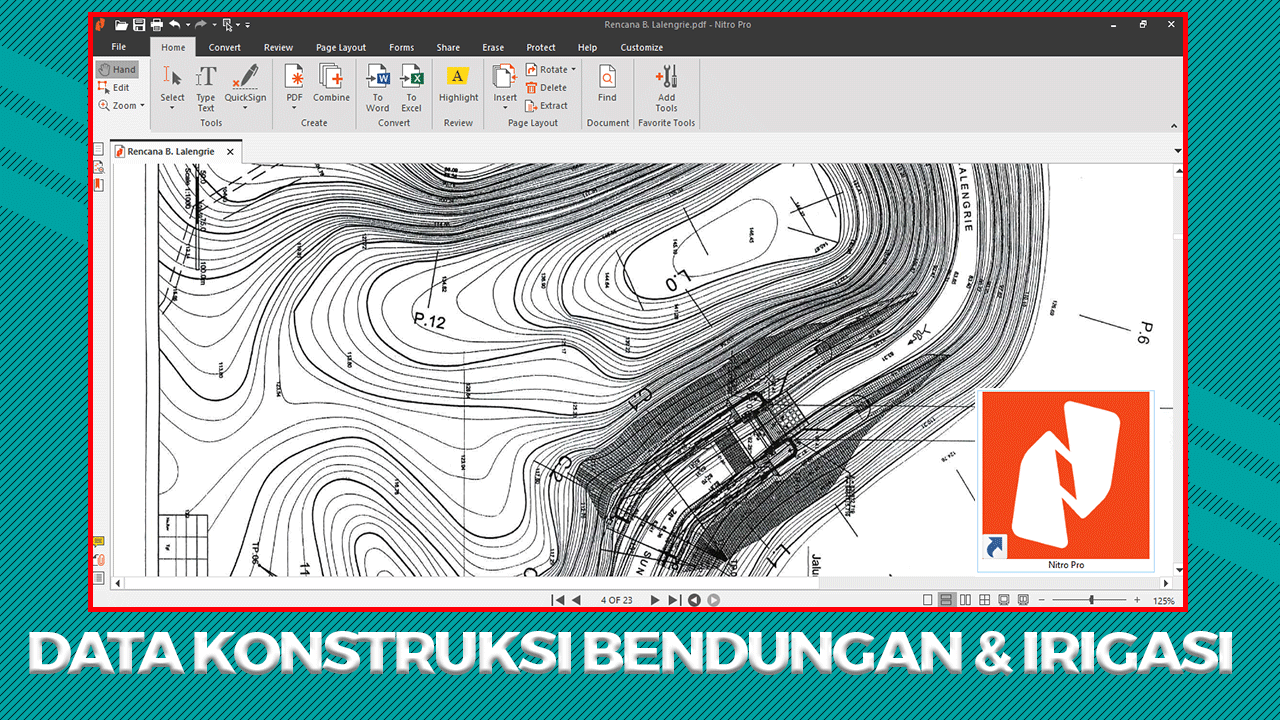Image resolution: width=1280 pixels, height=720 pixels.
Task: Click Extract pages button
Action: 547,106
